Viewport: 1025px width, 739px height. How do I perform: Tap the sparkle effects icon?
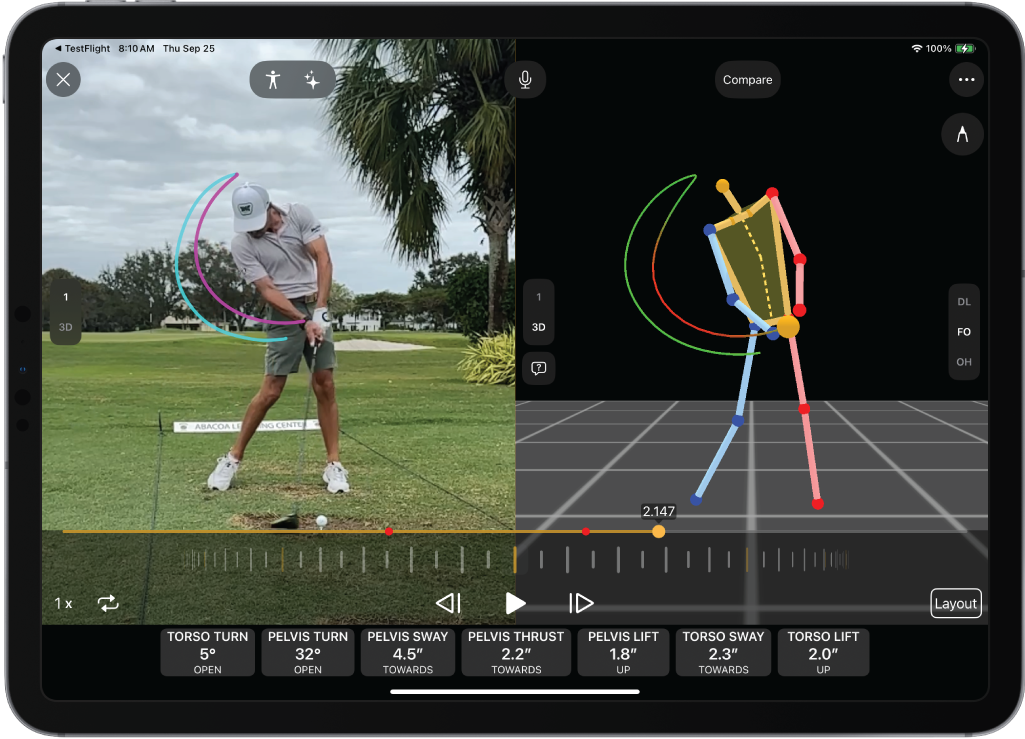tap(312, 80)
